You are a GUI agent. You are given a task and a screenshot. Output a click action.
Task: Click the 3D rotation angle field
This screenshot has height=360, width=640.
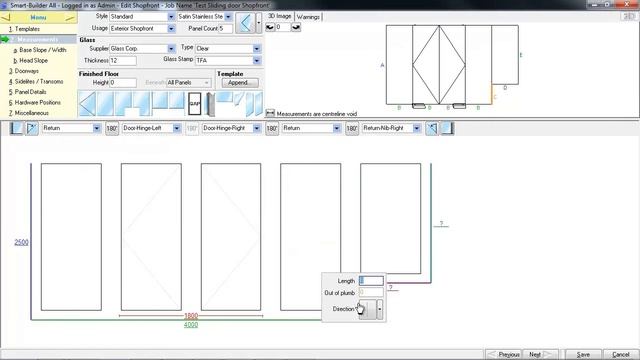tap(283, 27)
